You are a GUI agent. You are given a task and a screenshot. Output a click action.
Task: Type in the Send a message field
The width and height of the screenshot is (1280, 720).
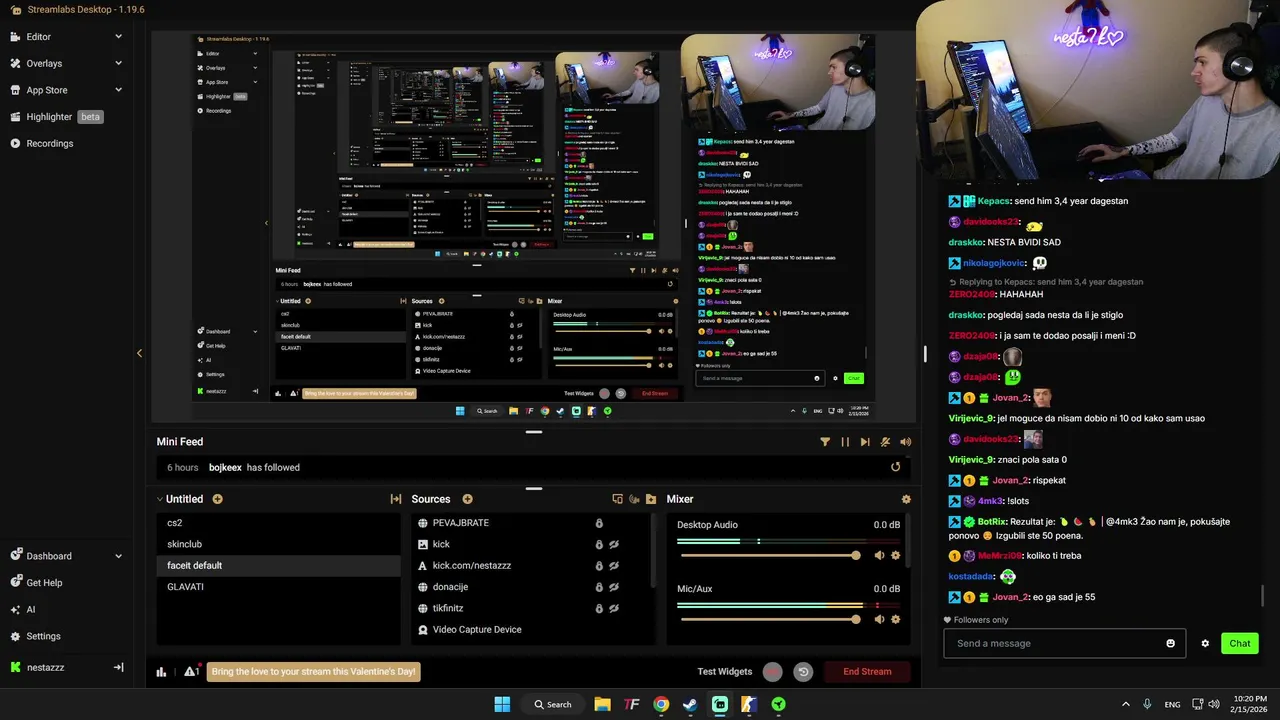tap(1055, 643)
